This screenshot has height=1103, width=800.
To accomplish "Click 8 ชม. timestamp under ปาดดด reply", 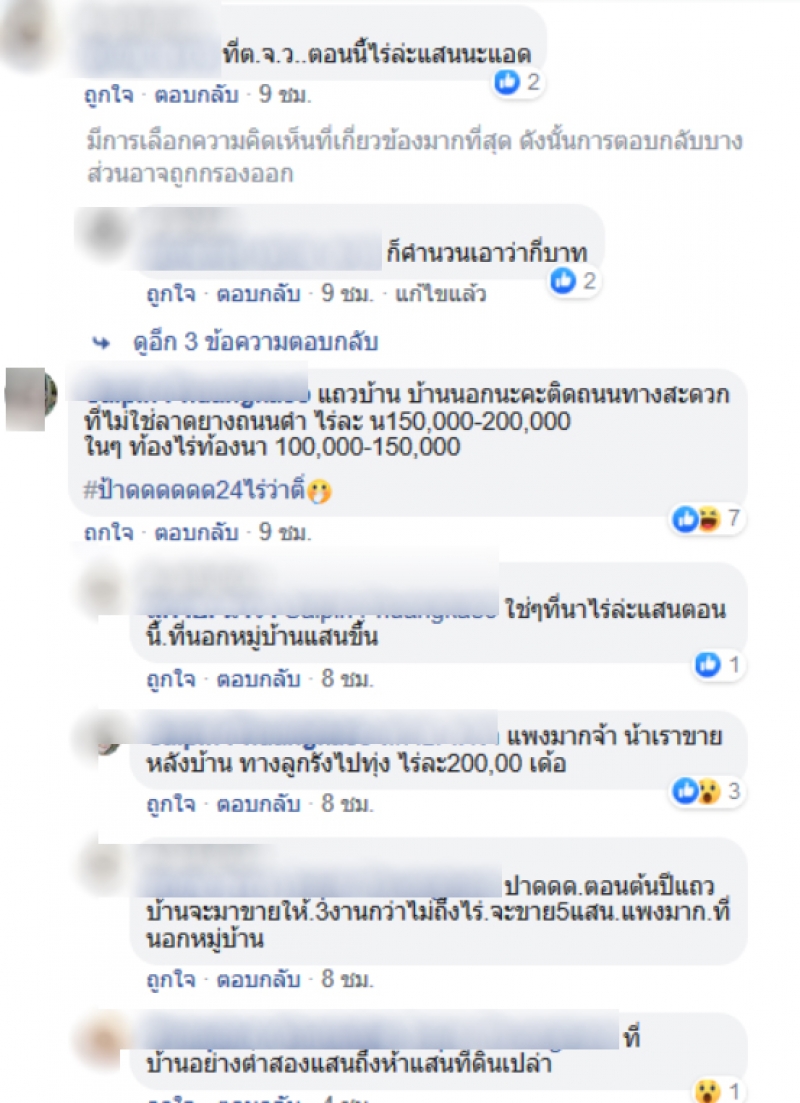I will click(x=347, y=978).
